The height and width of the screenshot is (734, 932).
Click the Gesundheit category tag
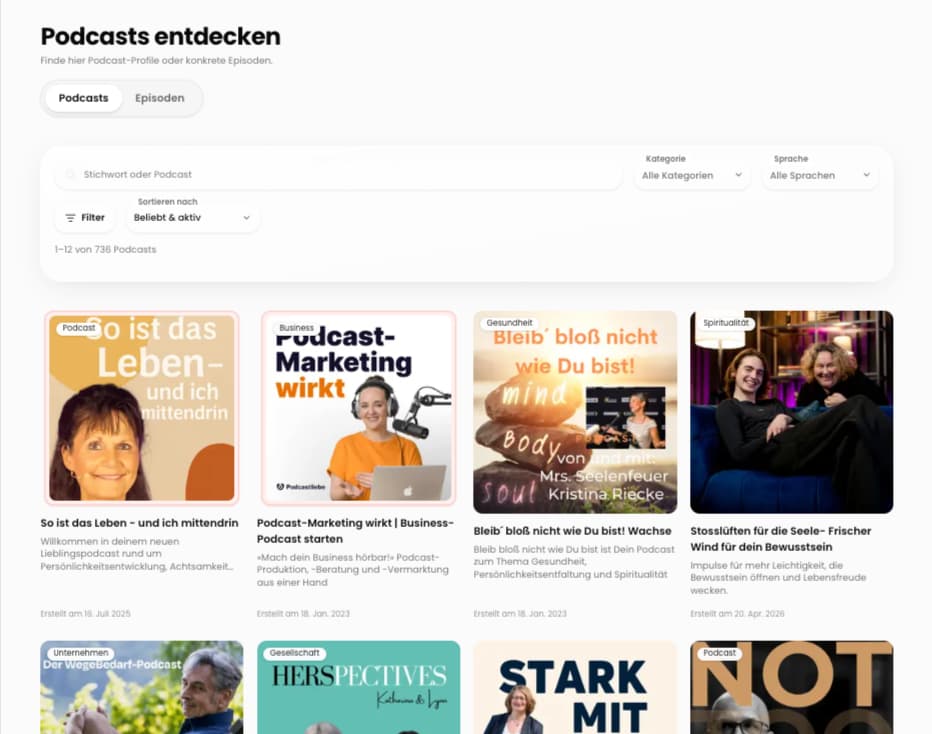(509, 323)
